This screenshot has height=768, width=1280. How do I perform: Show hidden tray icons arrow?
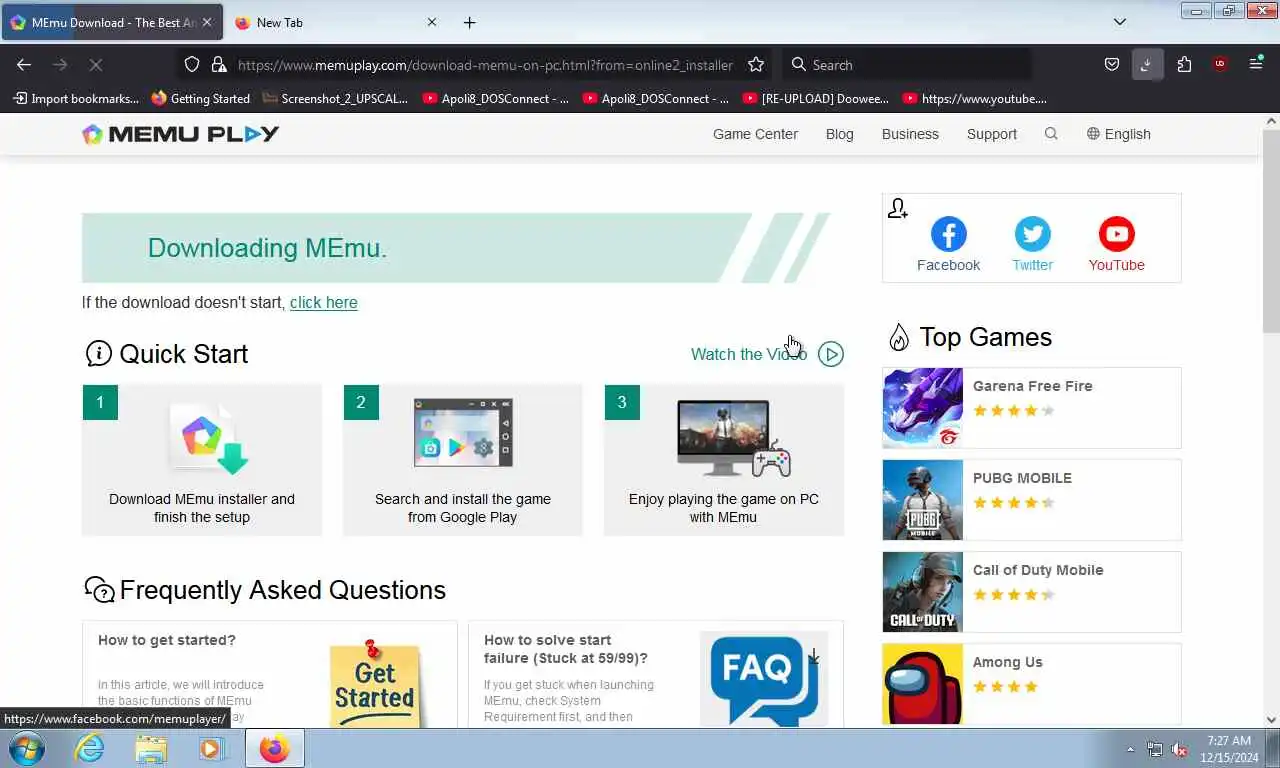click(x=1130, y=749)
